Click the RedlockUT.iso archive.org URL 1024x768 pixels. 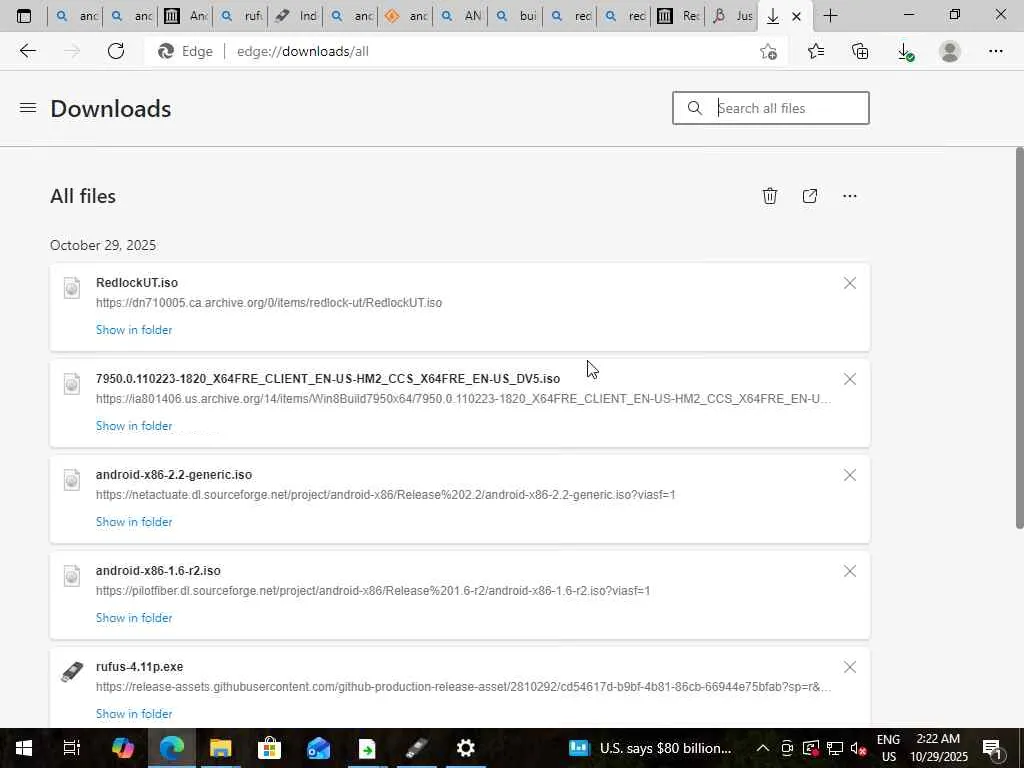pyautogui.click(x=269, y=303)
